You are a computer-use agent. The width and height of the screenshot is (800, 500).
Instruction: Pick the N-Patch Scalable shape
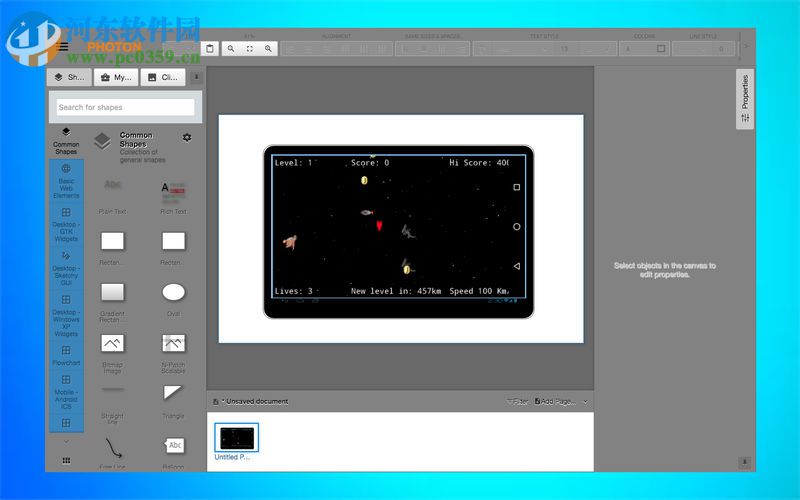click(173, 352)
